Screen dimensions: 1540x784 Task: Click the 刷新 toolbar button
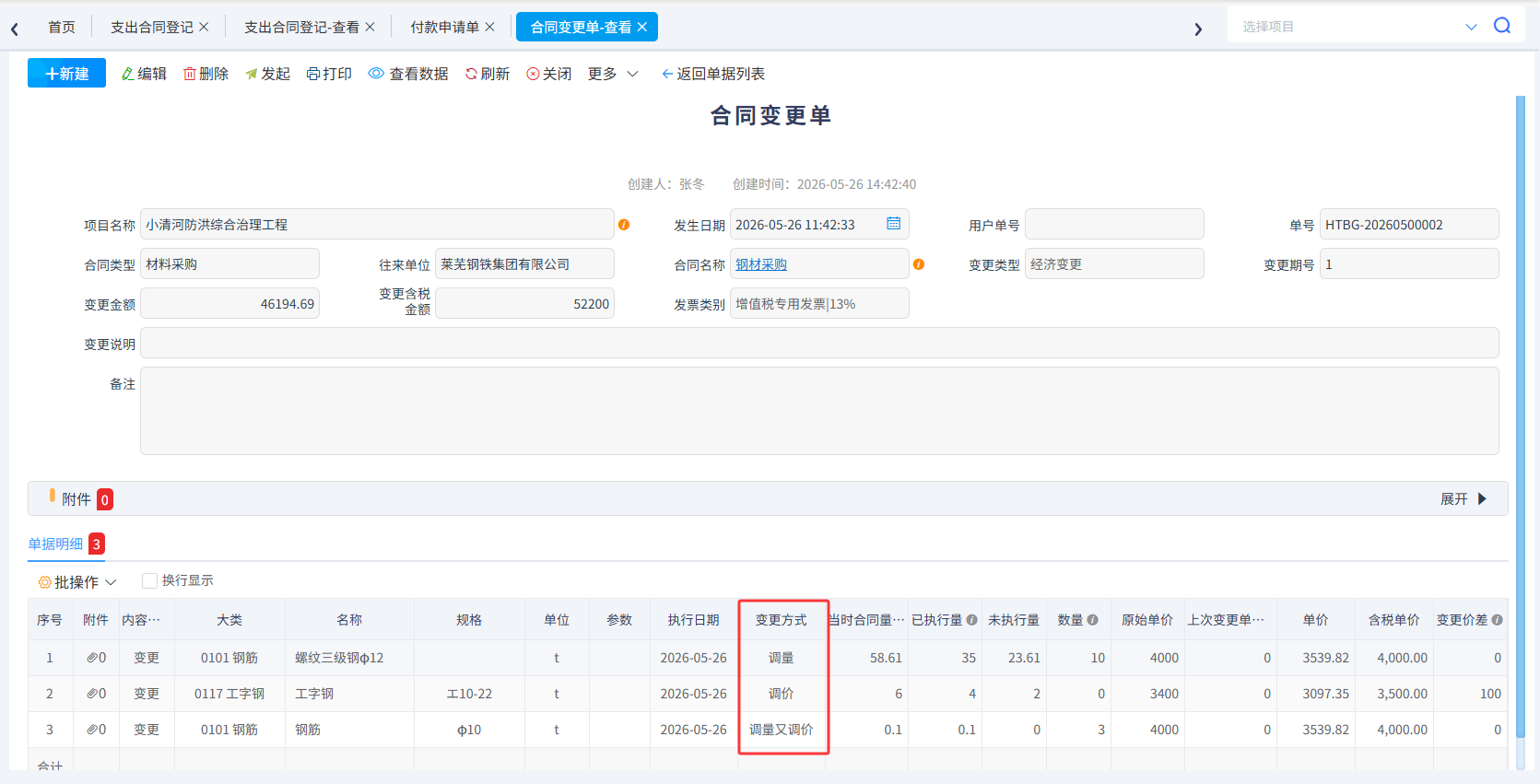488,74
